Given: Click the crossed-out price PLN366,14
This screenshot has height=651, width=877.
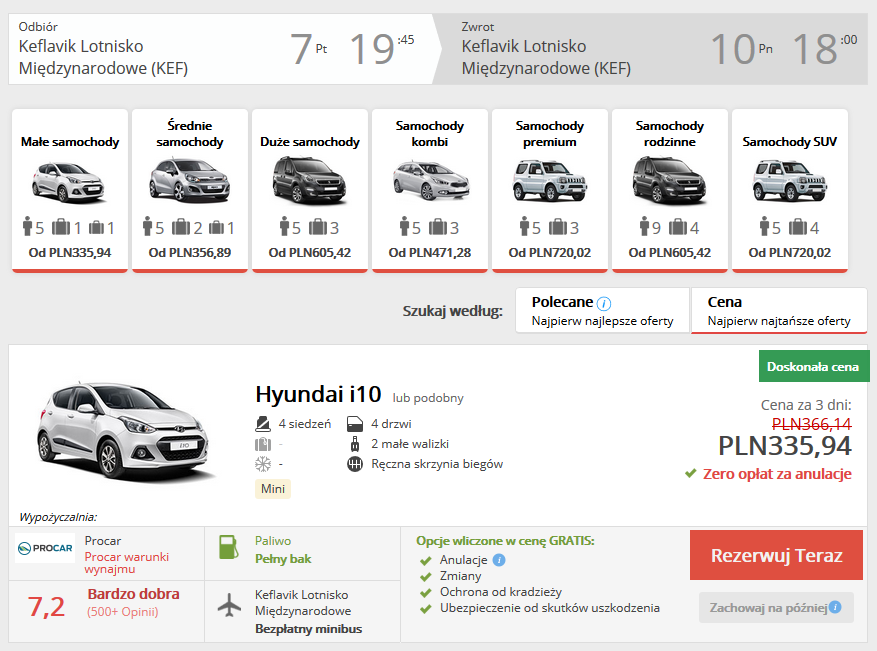Looking at the screenshot, I should point(812,424).
